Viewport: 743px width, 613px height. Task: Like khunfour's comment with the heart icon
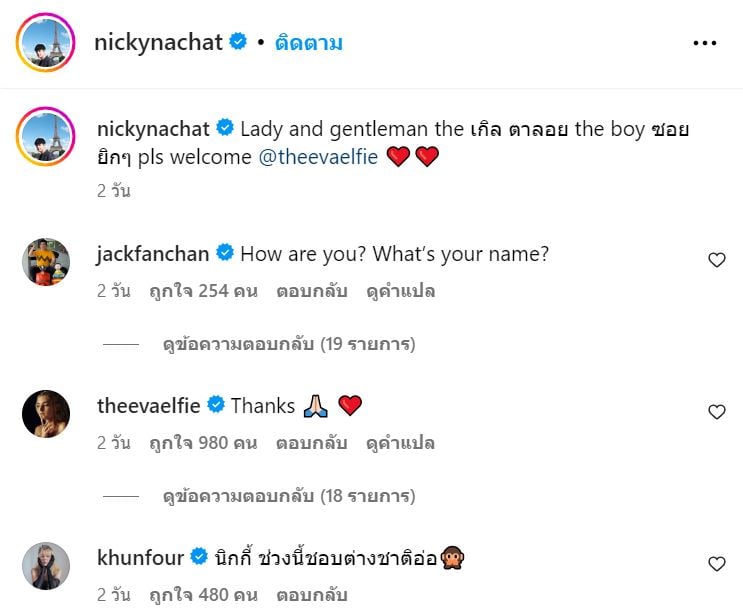716,564
